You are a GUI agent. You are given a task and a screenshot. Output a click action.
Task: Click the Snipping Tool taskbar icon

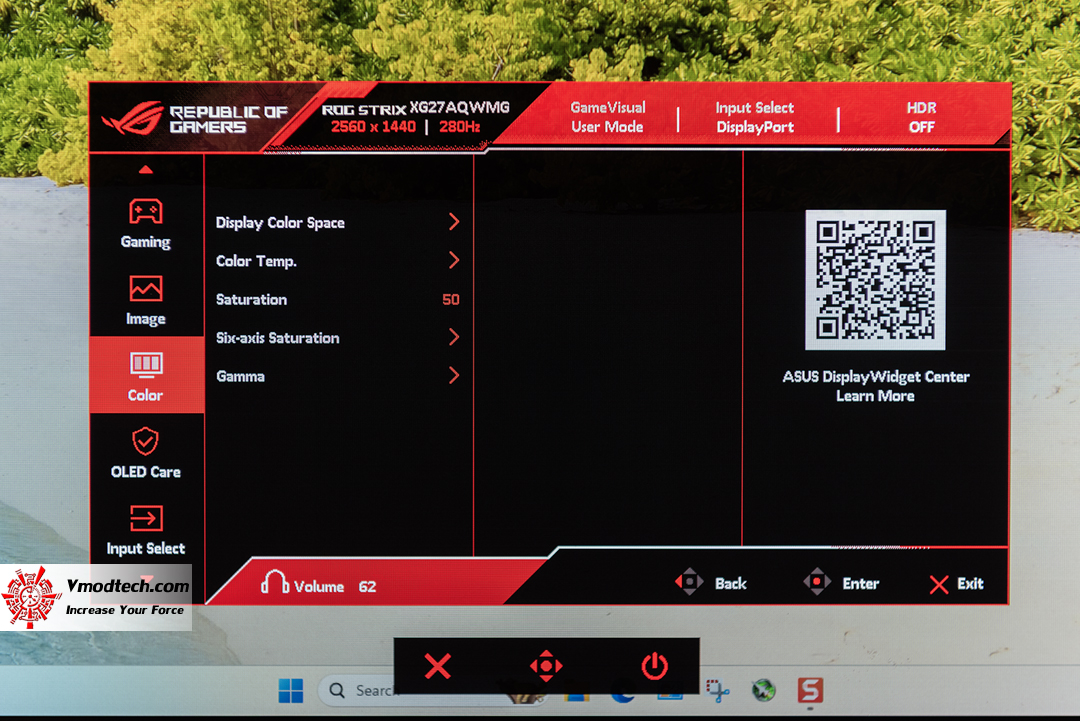click(718, 690)
